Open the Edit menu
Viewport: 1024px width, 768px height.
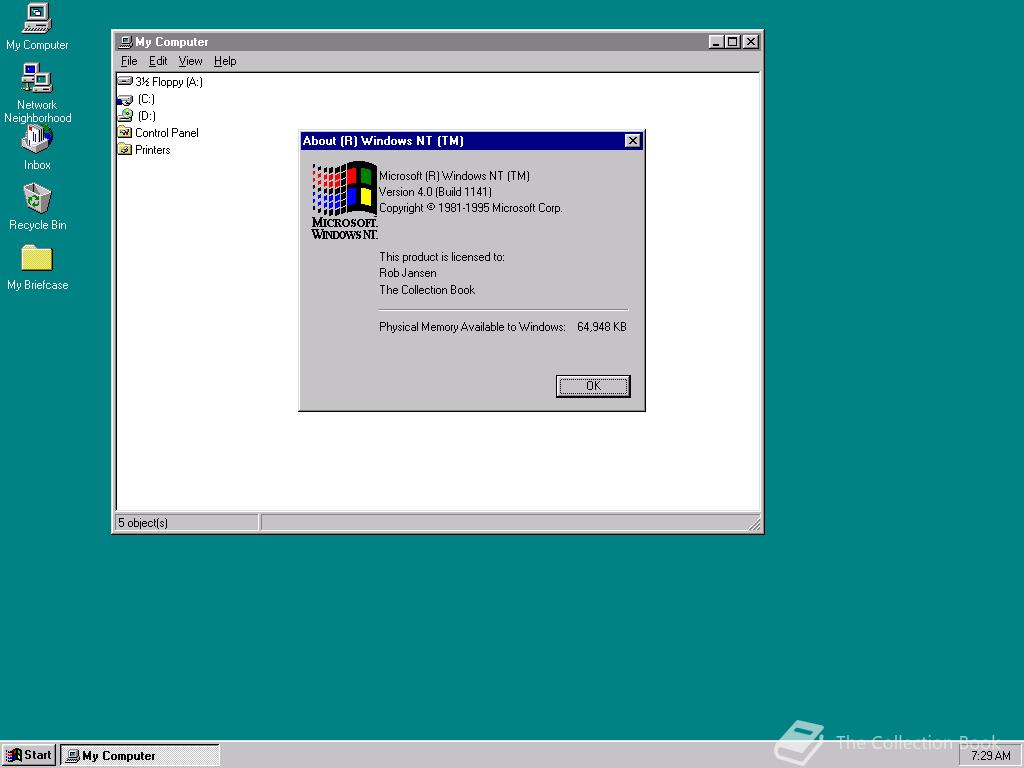coord(158,61)
